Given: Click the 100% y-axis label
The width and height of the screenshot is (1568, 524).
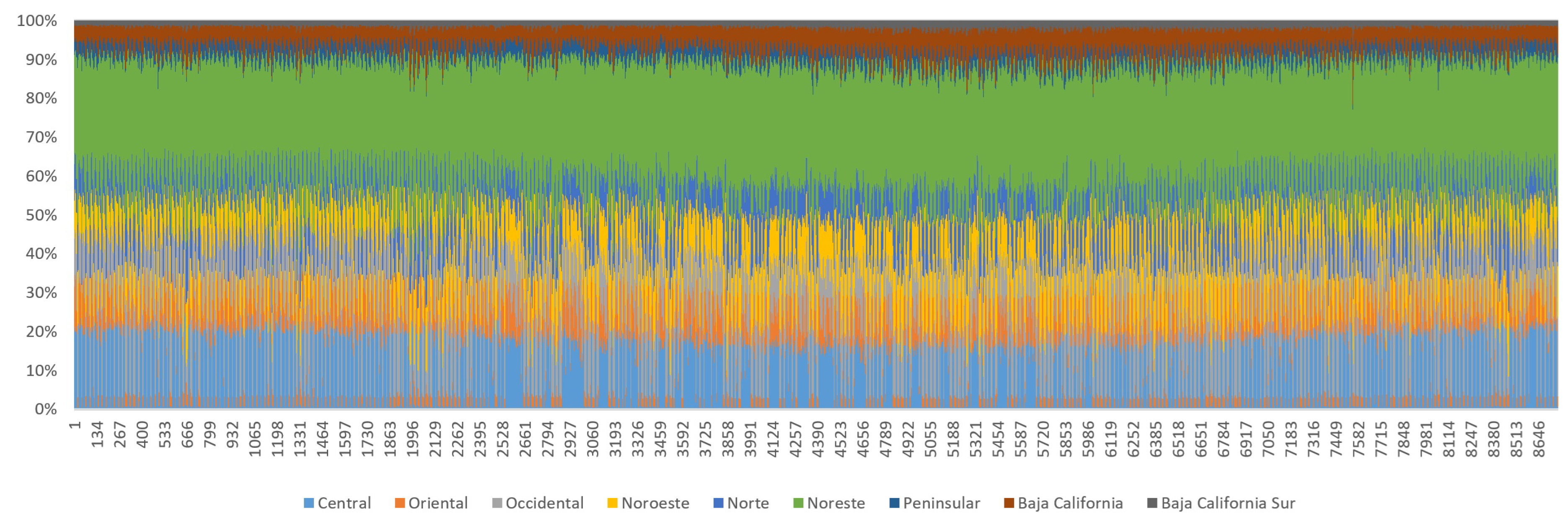Looking at the screenshot, I should [36, 21].
